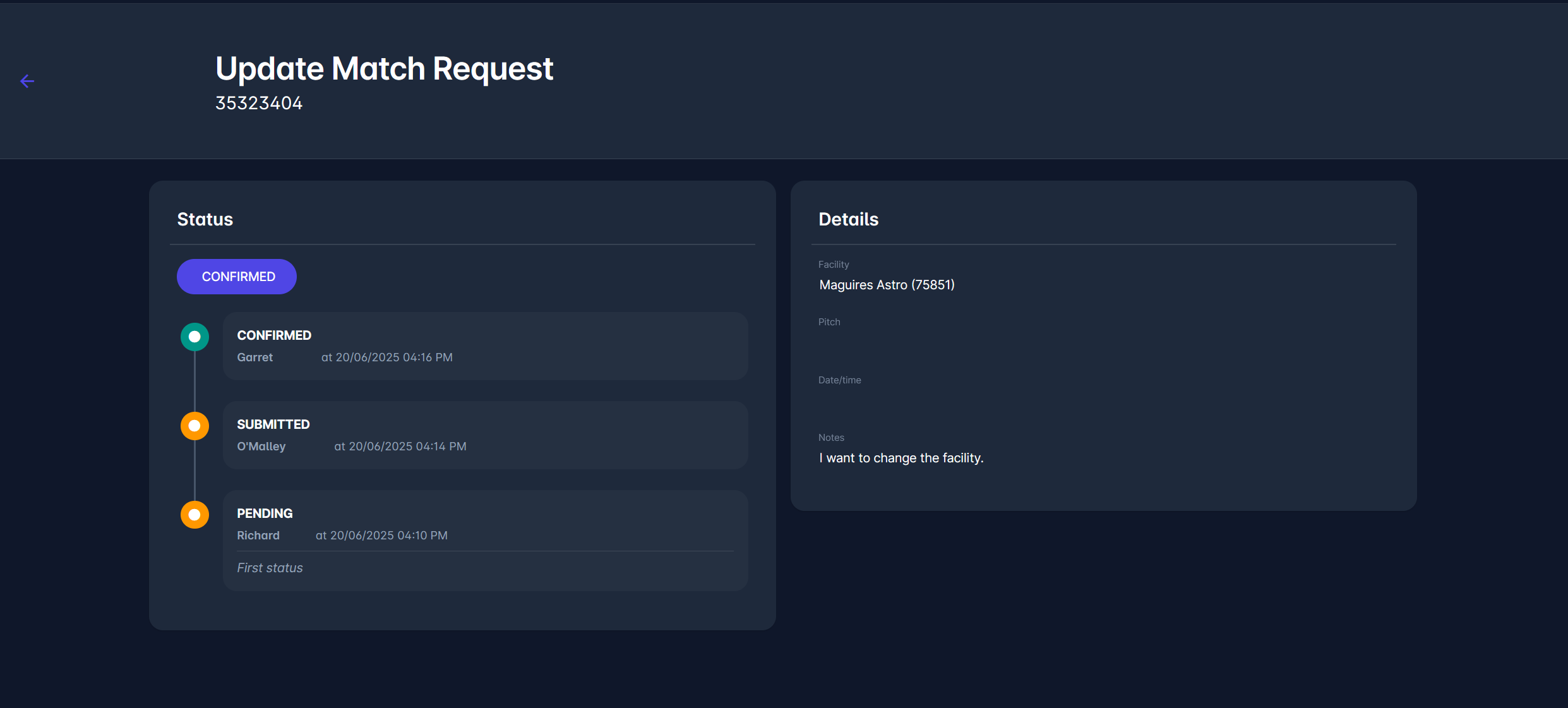The width and height of the screenshot is (1568, 708).
Task: Click the note text about changing facility
Action: 901,458
